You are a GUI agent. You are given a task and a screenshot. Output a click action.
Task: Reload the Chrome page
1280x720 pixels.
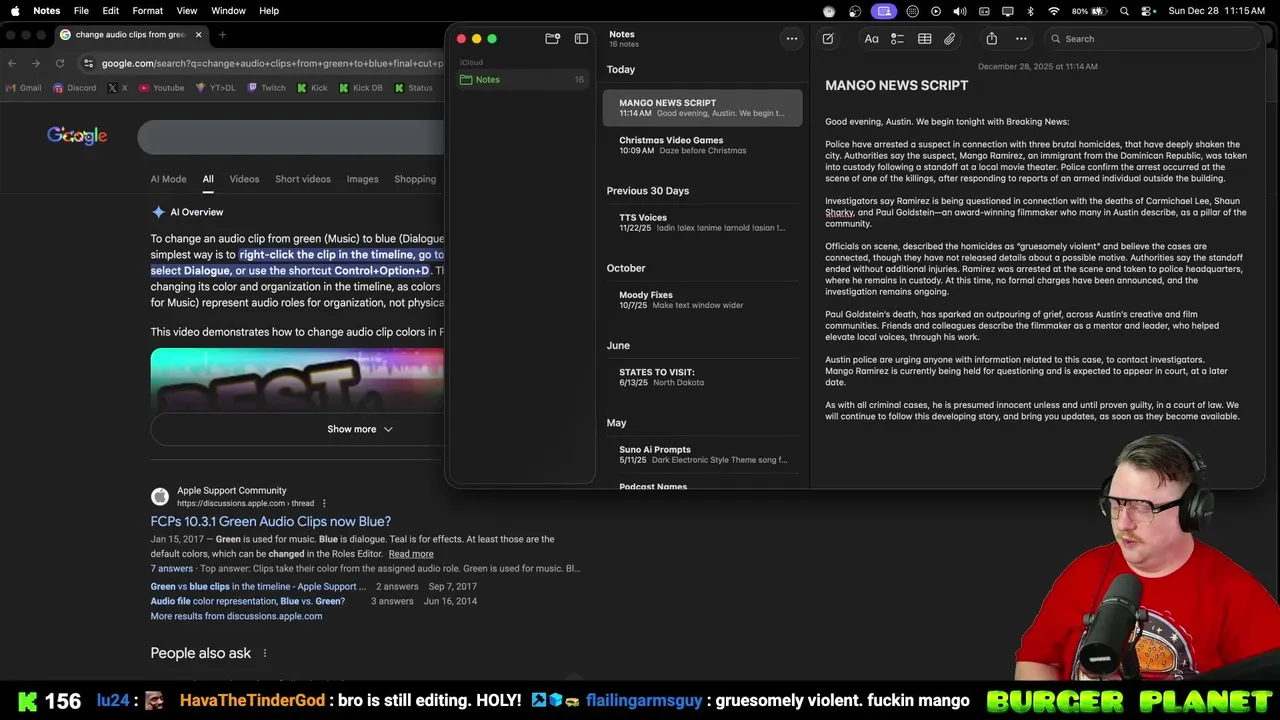pyautogui.click(x=60, y=63)
